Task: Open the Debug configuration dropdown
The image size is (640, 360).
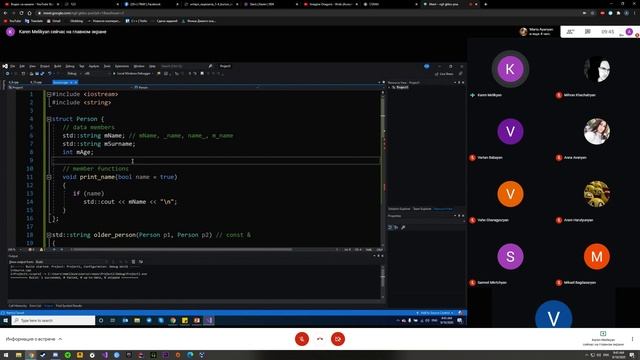Action: (x=74, y=73)
